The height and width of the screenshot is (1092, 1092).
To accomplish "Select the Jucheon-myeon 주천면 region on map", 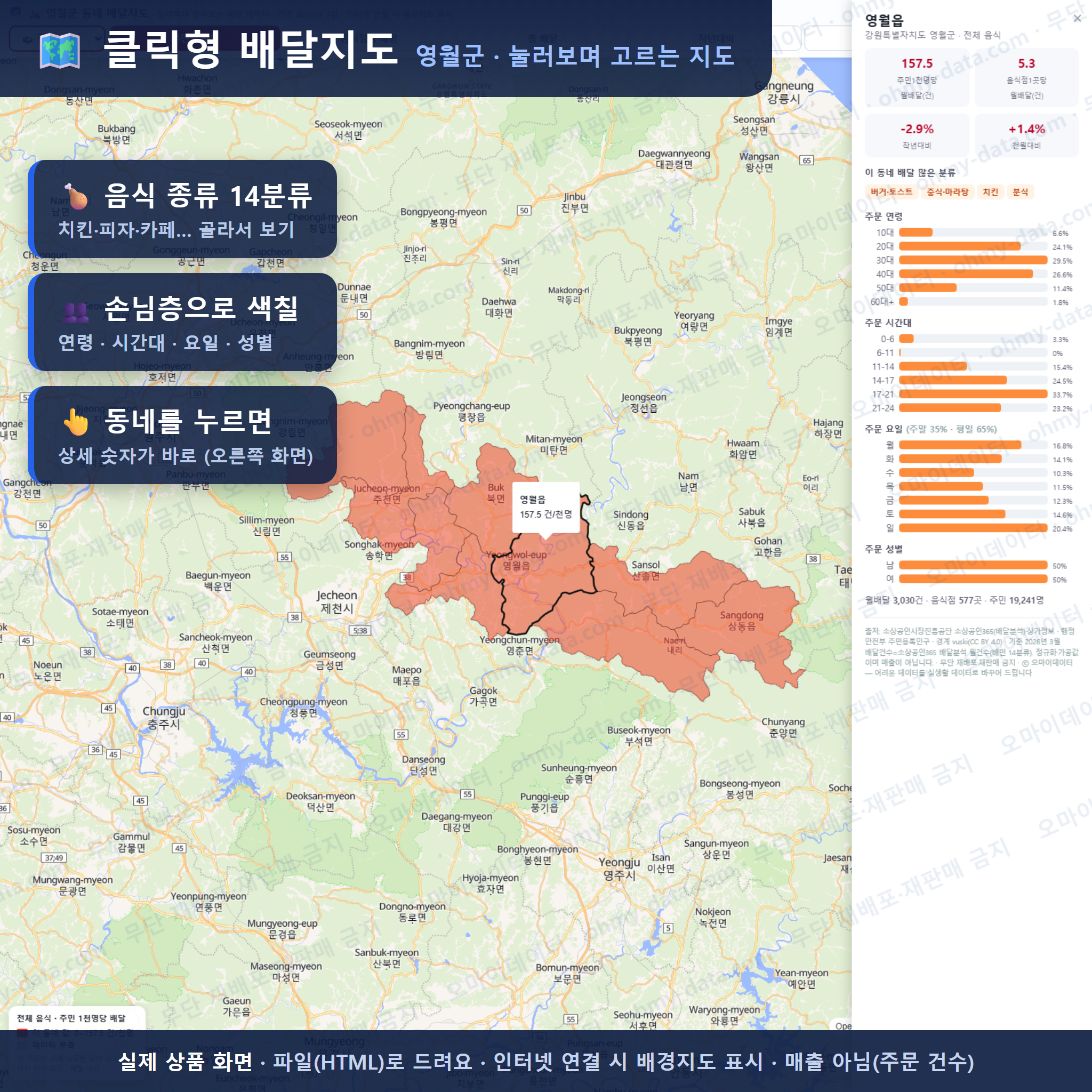I will click(387, 493).
